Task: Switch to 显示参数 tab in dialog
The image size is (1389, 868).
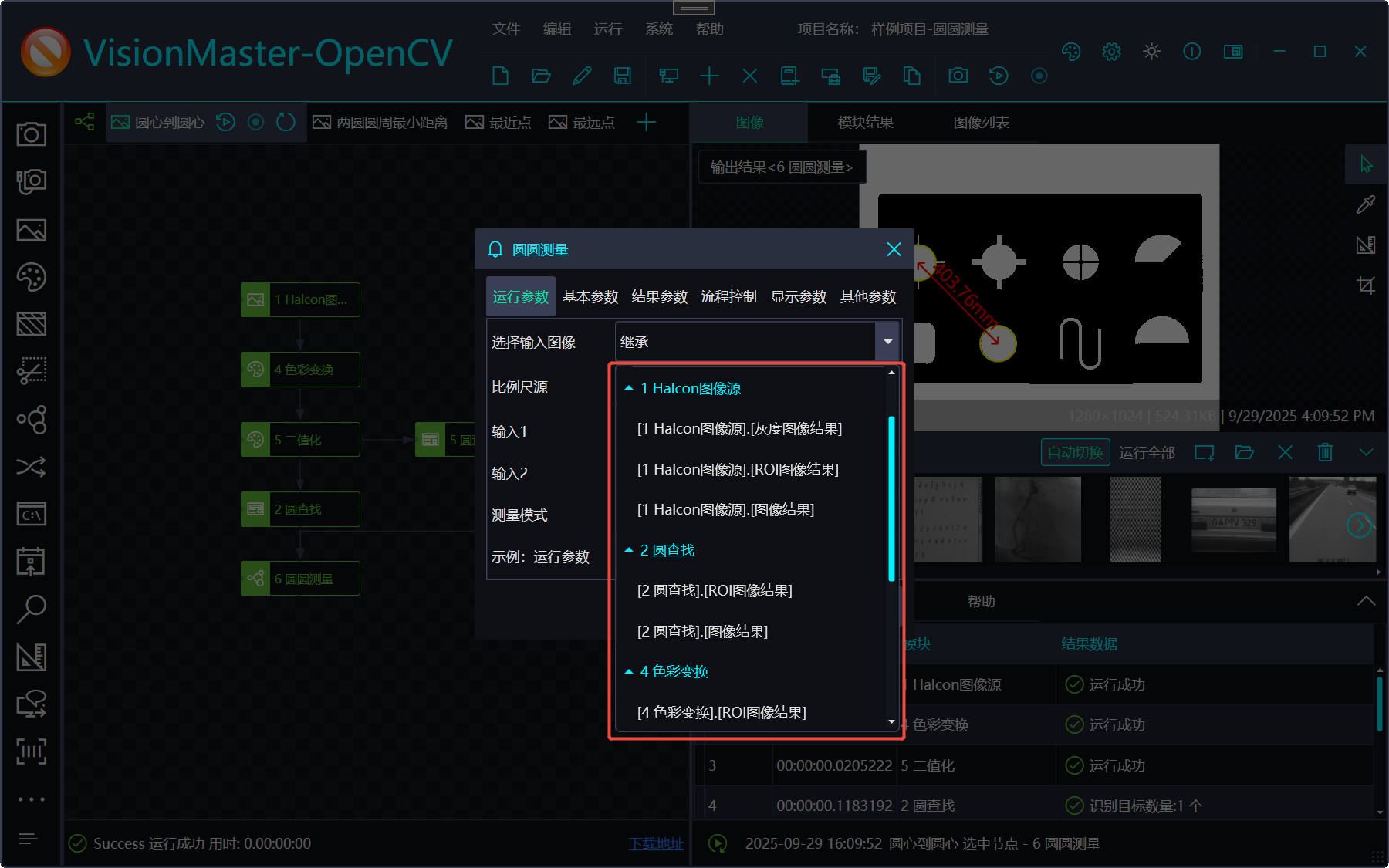Action: (x=799, y=297)
